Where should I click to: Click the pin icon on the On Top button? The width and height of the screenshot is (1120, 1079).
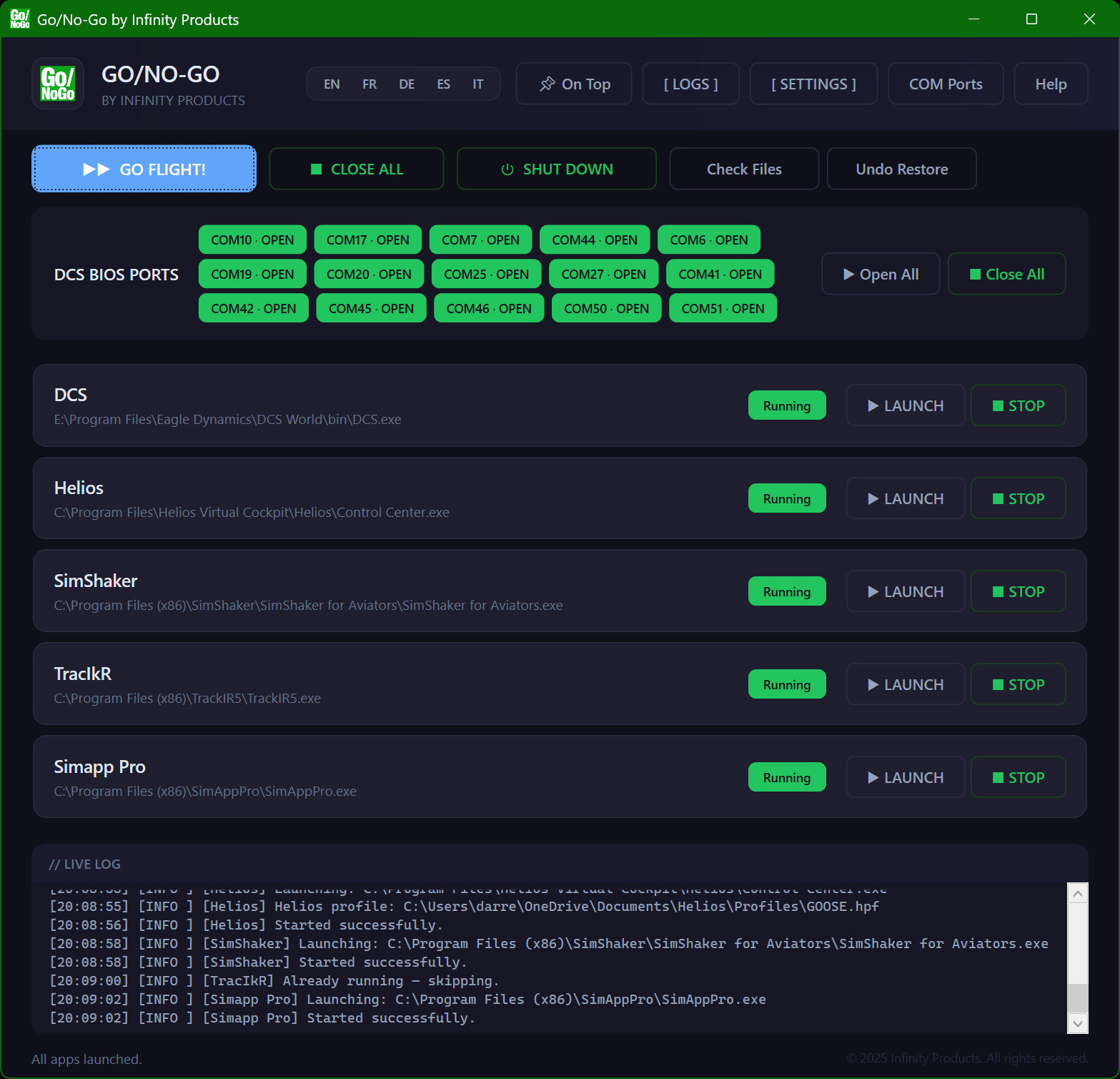pyautogui.click(x=547, y=84)
